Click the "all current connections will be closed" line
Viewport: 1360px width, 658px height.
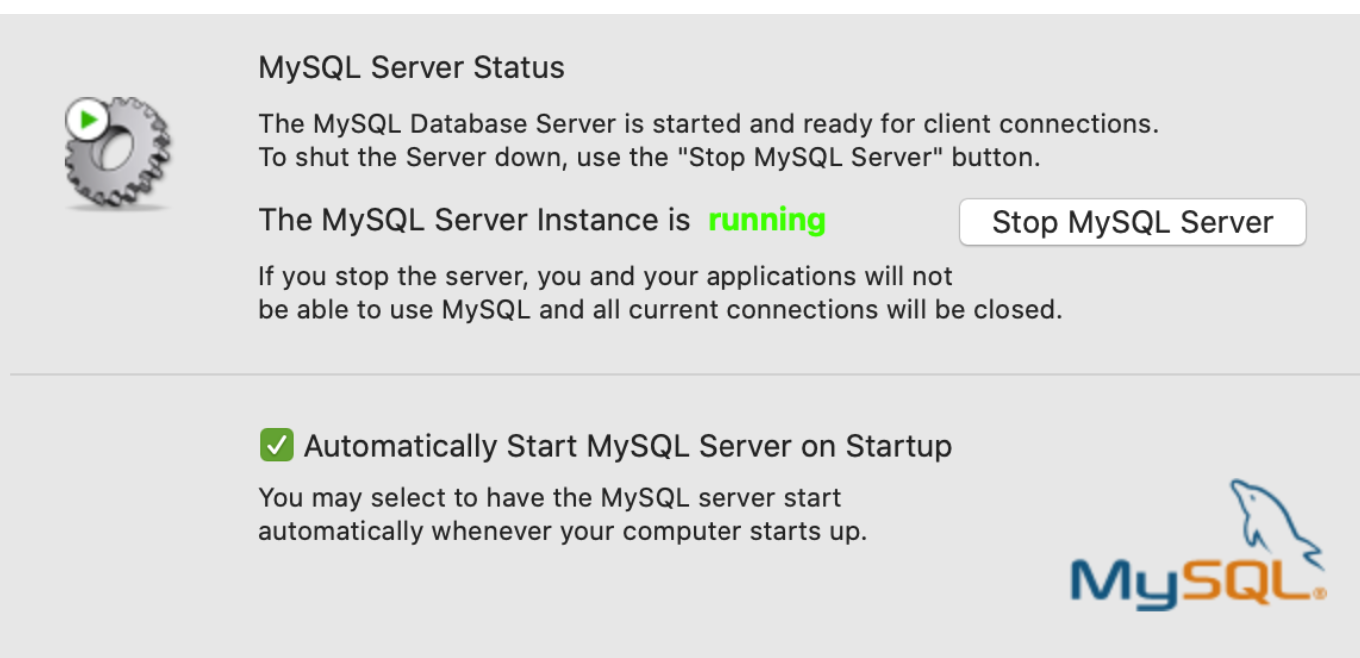(660, 309)
